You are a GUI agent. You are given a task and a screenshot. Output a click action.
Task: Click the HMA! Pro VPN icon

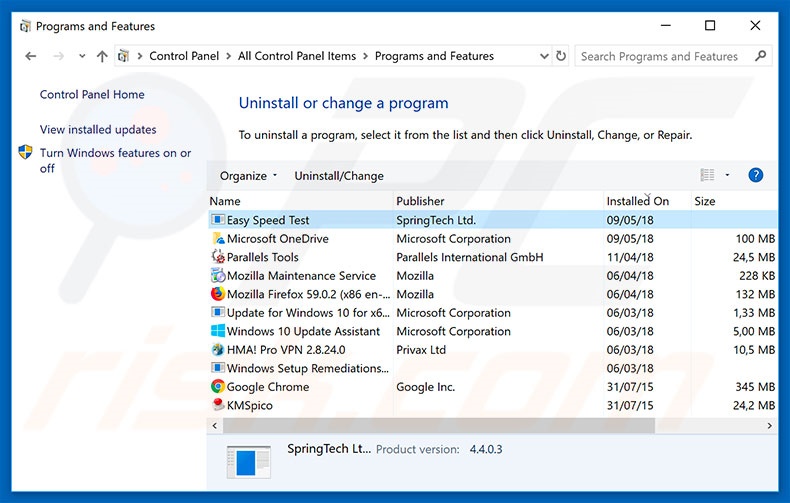coord(218,349)
